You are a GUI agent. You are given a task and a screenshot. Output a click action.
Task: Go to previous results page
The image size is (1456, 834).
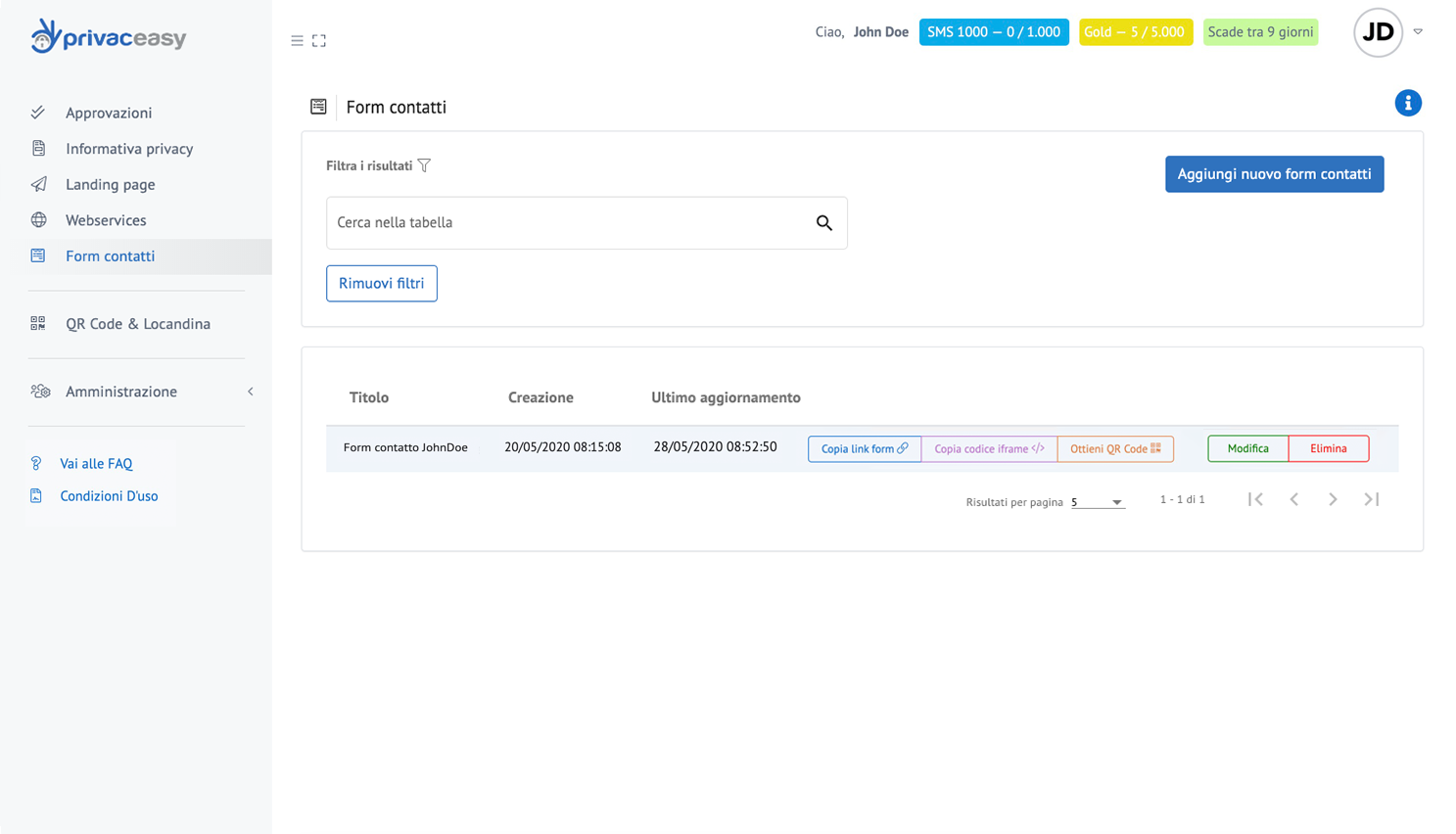point(1293,499)
